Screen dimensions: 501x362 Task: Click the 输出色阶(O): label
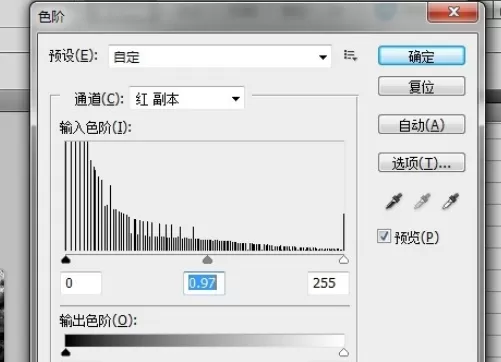point(98,321)
